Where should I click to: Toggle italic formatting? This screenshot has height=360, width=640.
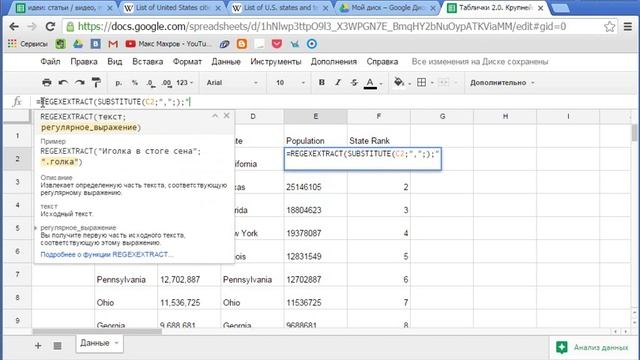[x=338, y=82]
